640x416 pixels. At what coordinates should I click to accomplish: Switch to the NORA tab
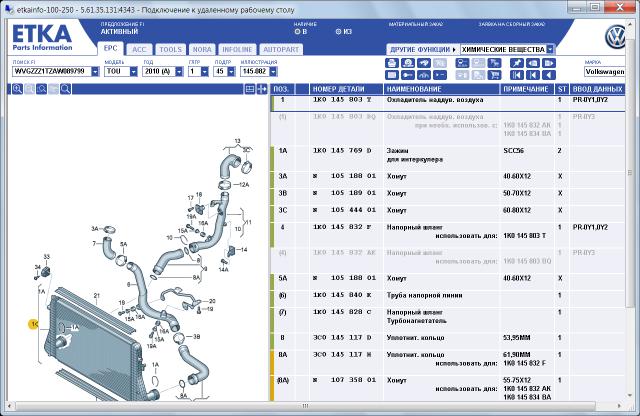pos(202,49)
